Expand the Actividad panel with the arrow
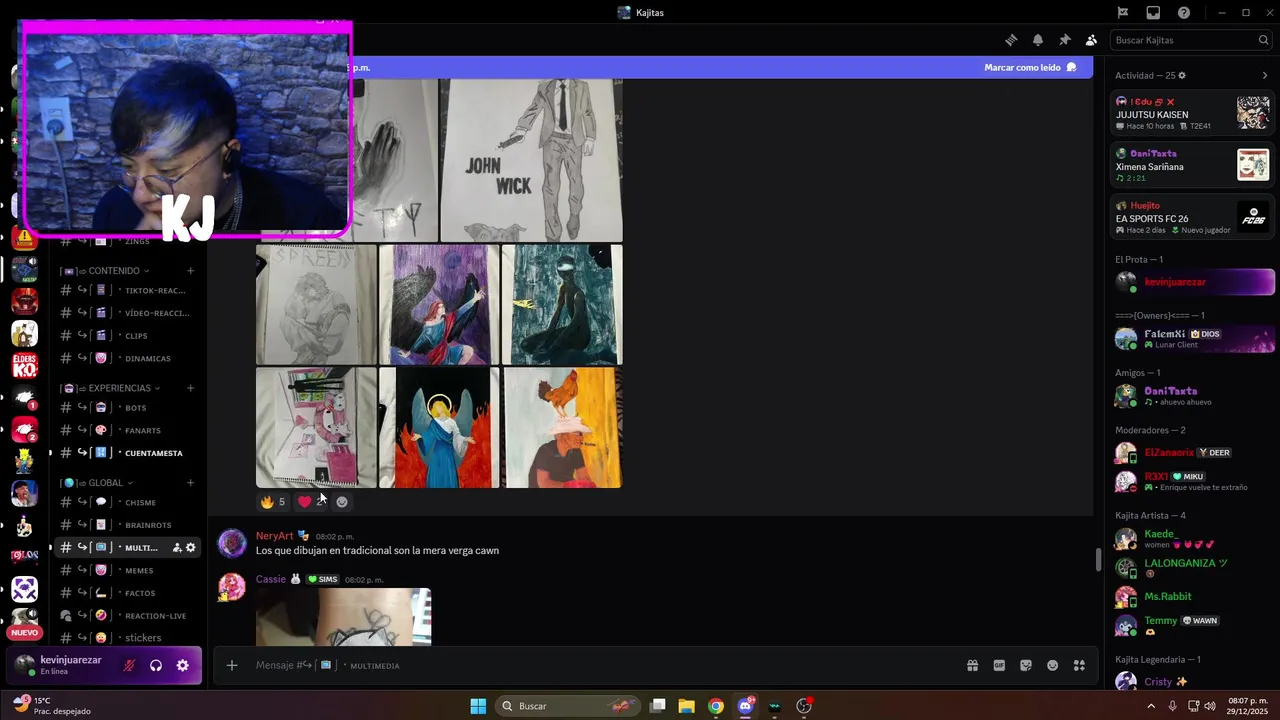Screen dimensions: 1280x720 (1264, 75)
